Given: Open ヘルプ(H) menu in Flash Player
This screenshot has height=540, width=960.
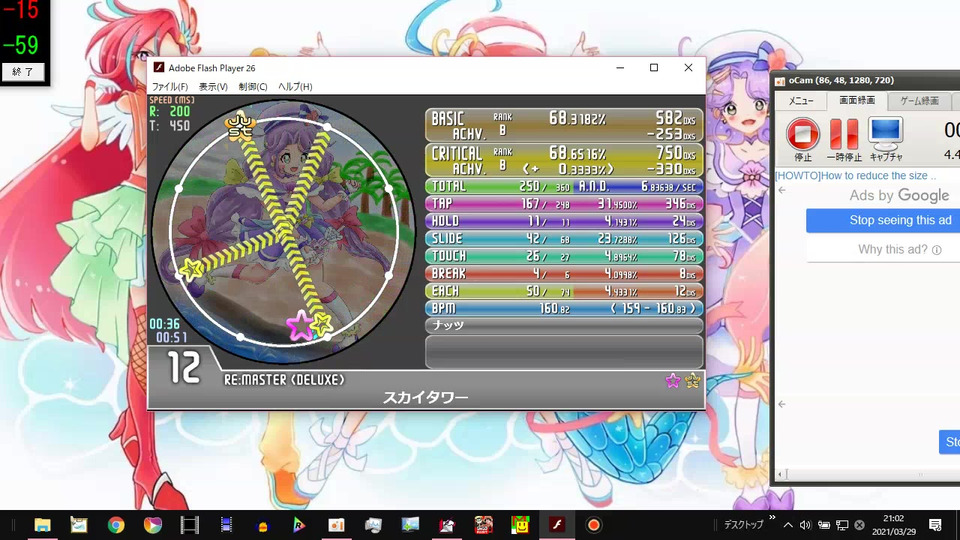Looking at the screenshot, I should point(295,86).
